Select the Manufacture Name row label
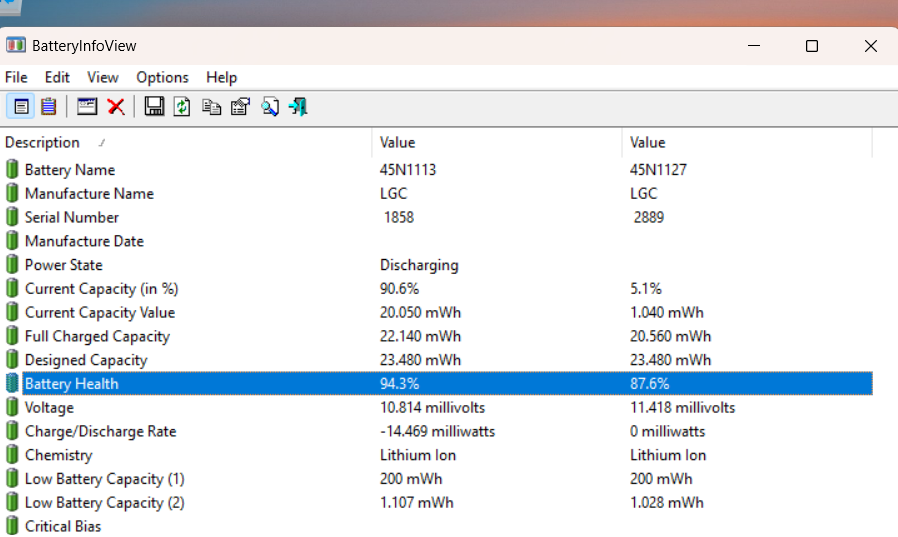This screenshot has width=898, height=537. [89, 194]
